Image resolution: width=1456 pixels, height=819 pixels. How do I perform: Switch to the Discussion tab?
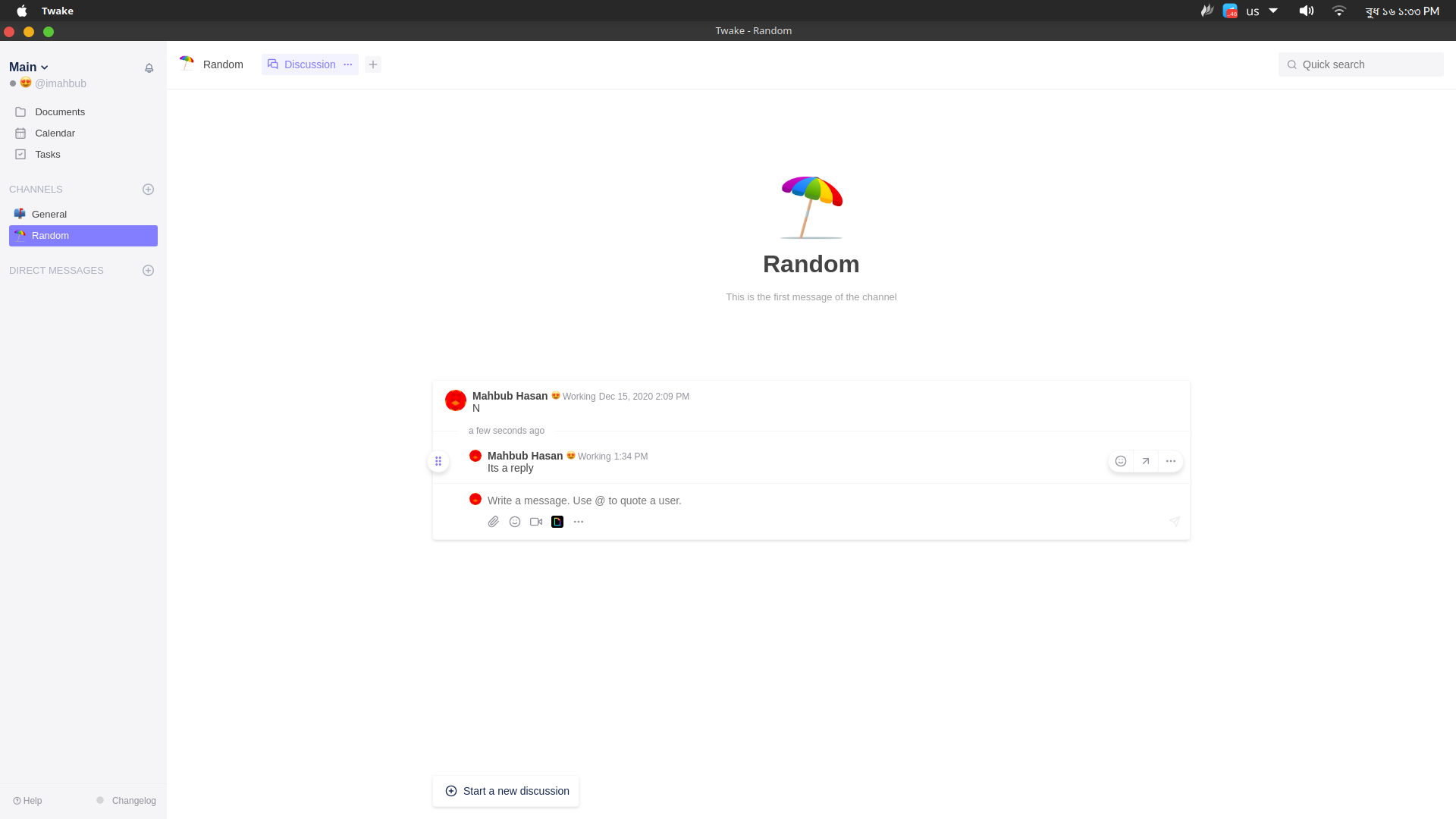pos(303,64)
